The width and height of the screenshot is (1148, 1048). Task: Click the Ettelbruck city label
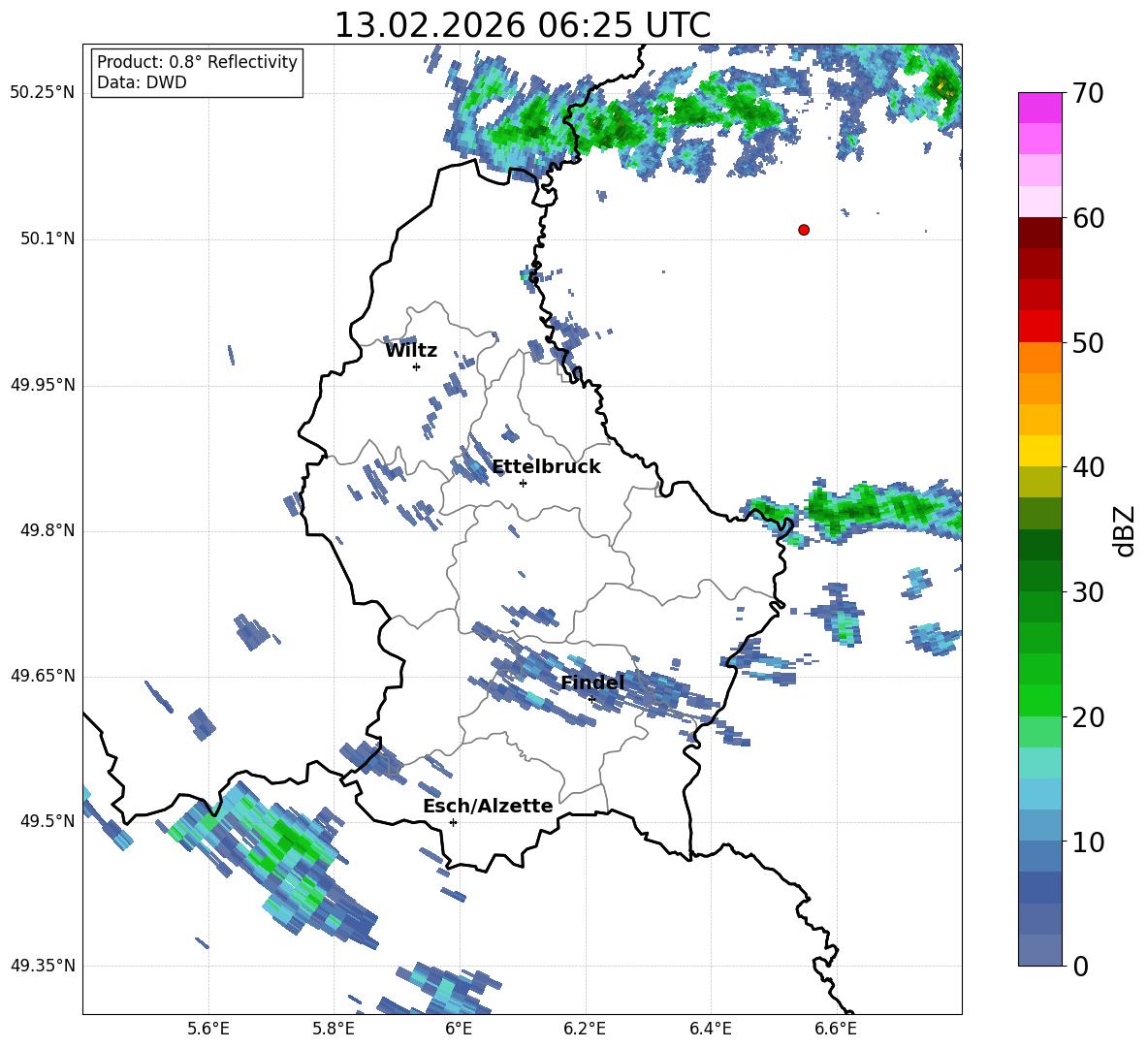[546, 467]
